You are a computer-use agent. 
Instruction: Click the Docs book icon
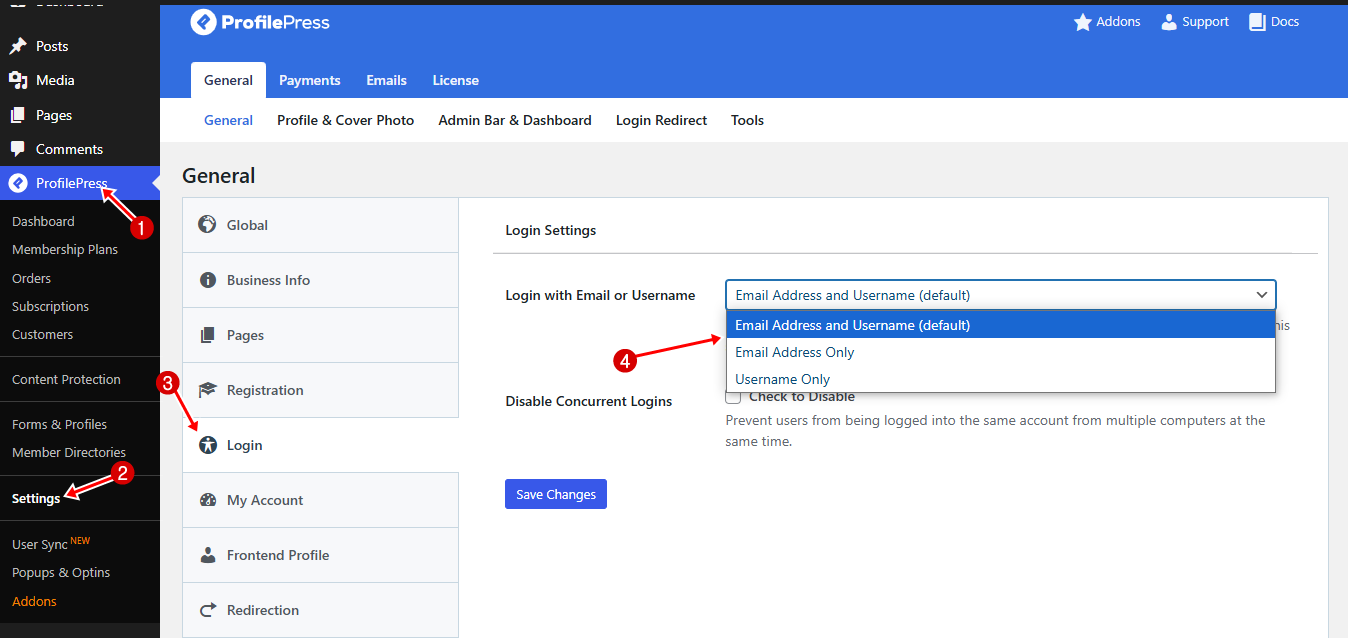pyautogui.click(x=1257, y=22)
